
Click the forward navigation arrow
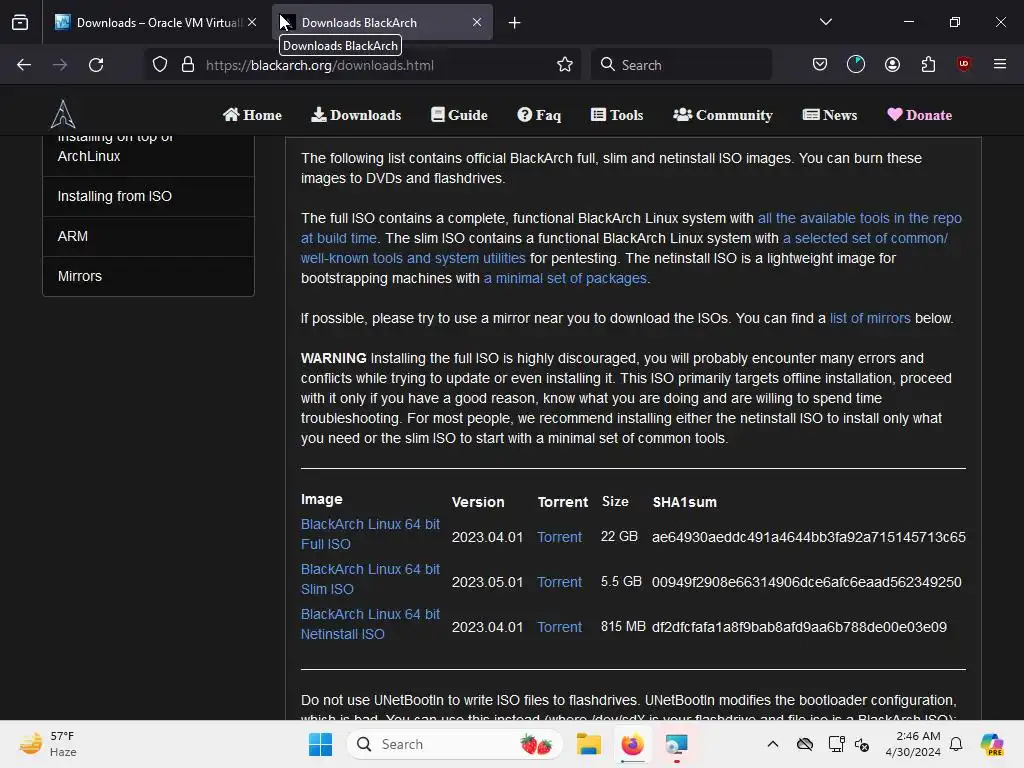point(60,65)
